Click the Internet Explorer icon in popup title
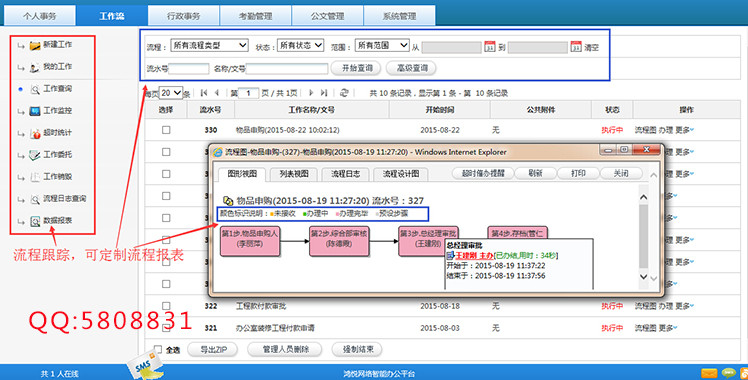Screen dimensions: 748x380 click(218, 152)
